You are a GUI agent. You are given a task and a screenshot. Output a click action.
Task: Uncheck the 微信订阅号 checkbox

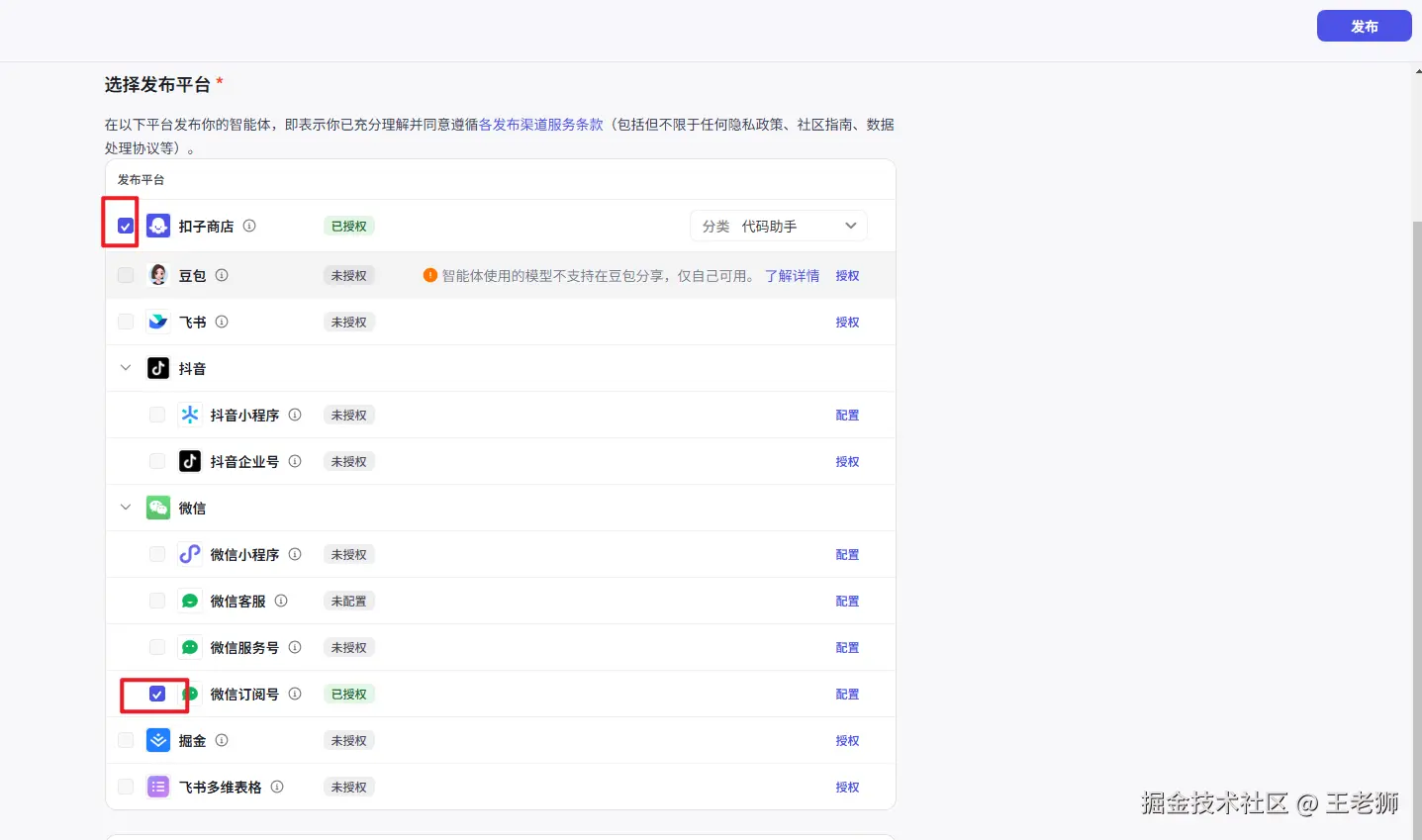click(x=157, y=694)
